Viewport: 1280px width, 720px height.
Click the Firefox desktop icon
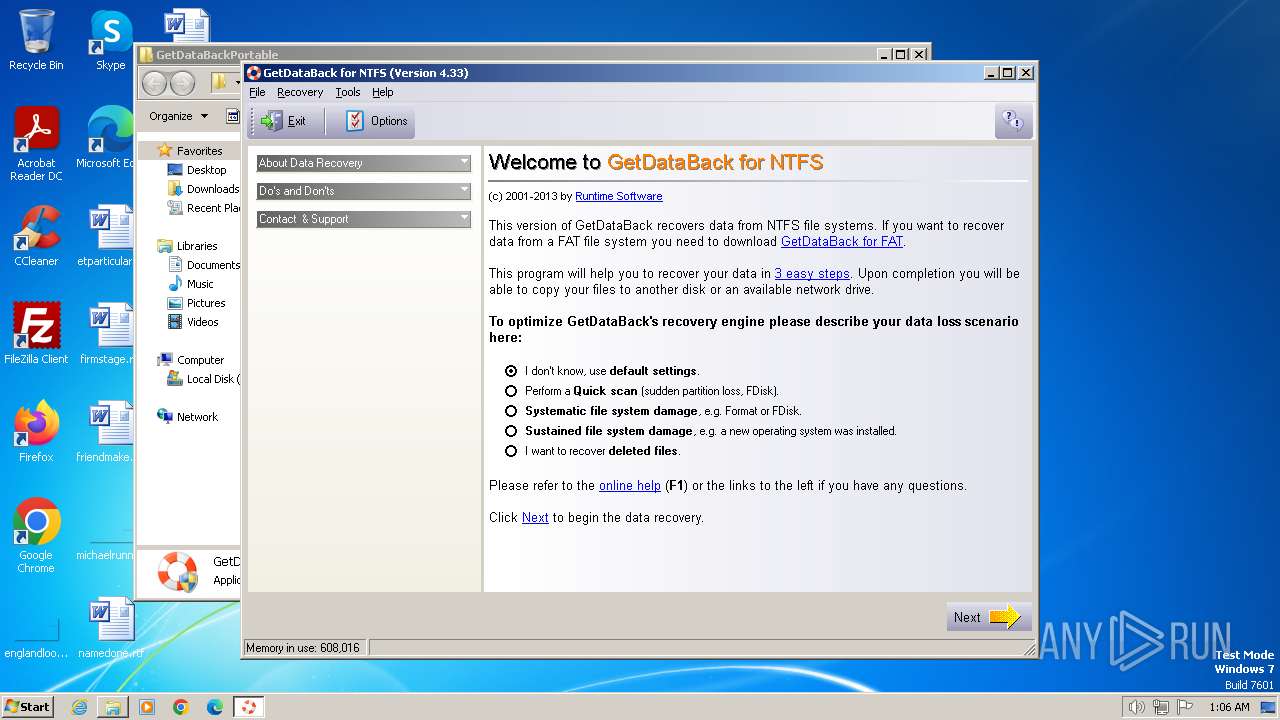pos(36,432)
